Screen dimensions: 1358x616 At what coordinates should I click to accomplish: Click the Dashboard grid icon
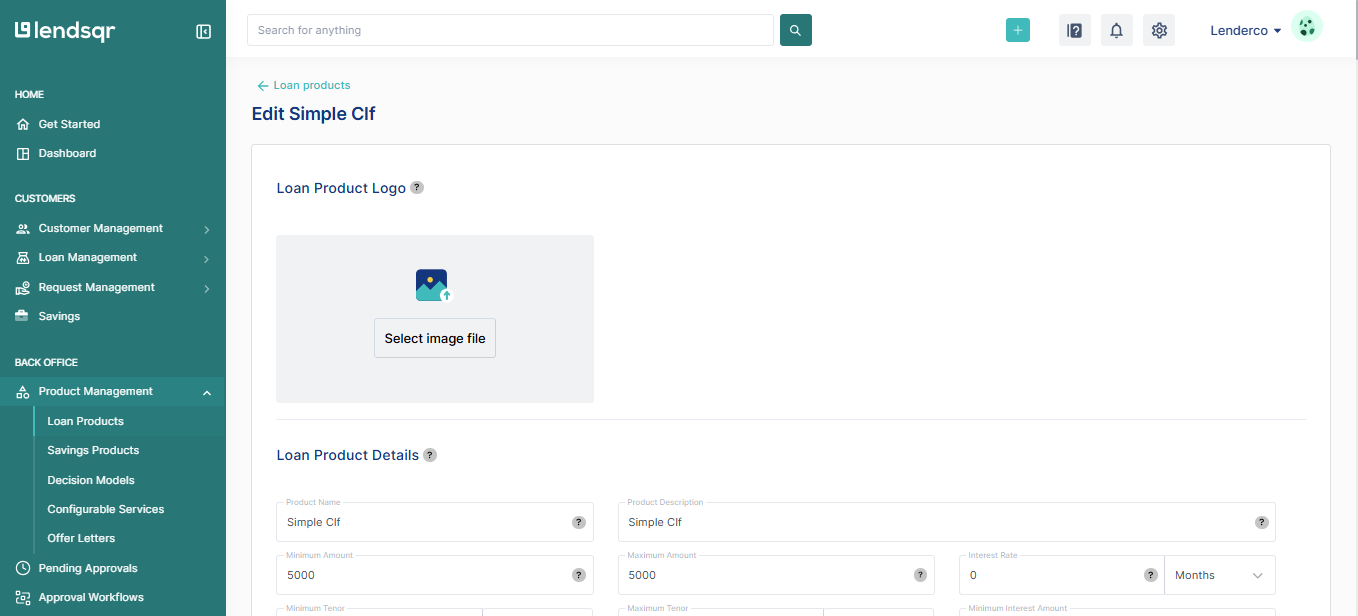point(23,153)
